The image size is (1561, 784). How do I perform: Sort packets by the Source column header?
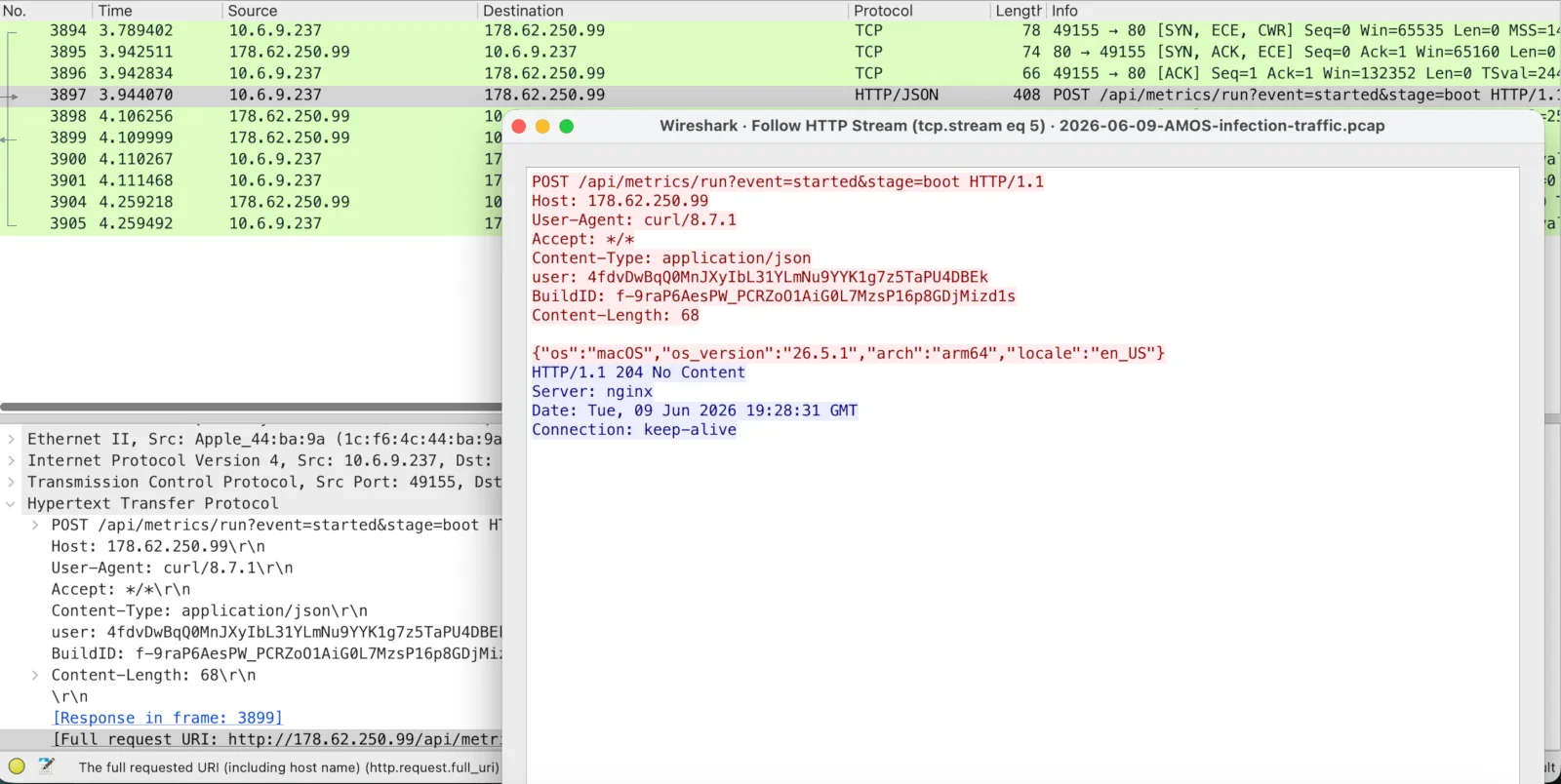pyautogui.click(x=349, y=11)
